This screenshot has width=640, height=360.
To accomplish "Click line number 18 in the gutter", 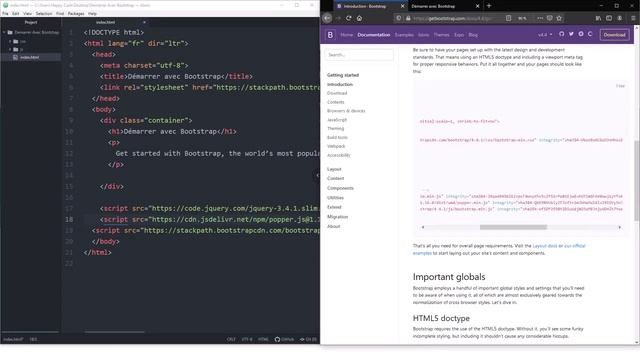I will click(69, 220).
